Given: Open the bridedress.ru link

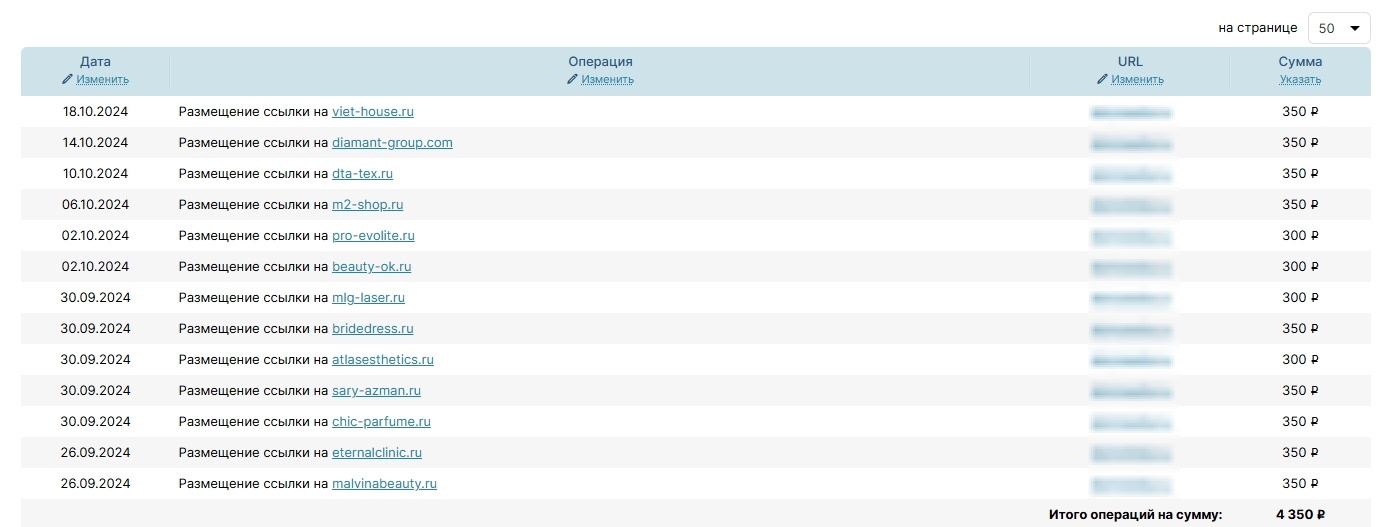Looking at the screenshot, I should 372,329.
